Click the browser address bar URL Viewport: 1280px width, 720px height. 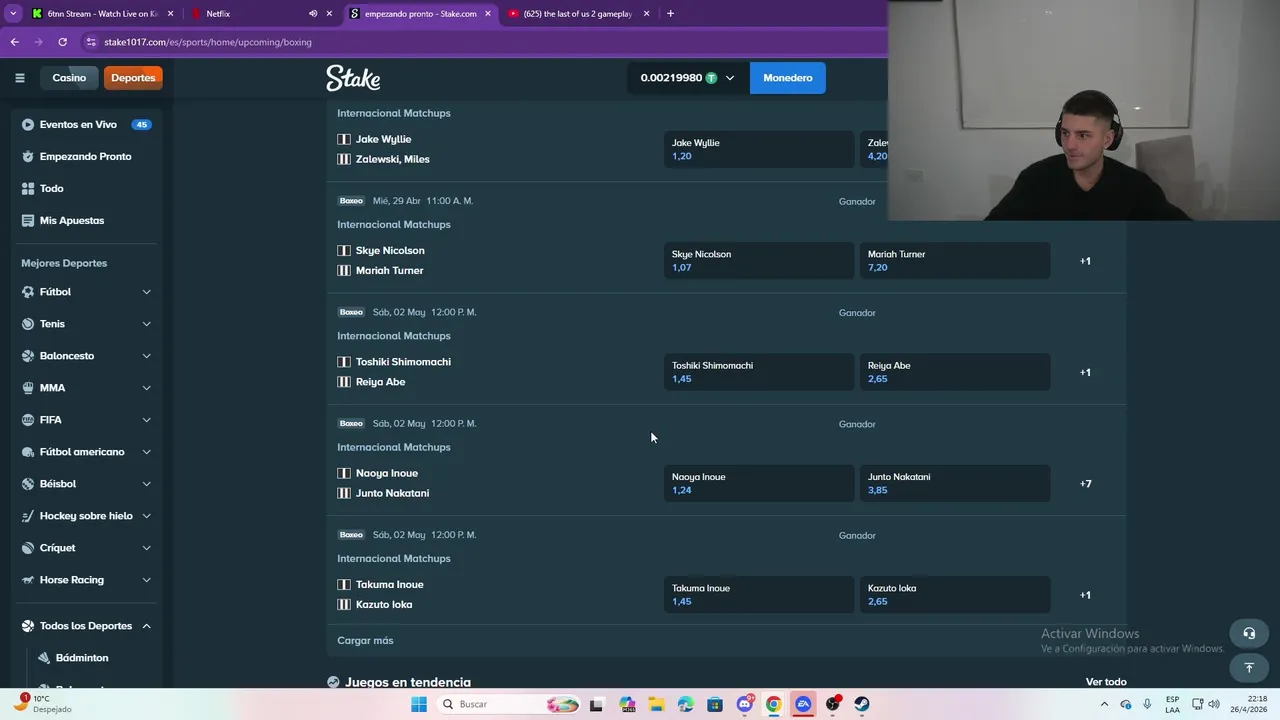208,42
